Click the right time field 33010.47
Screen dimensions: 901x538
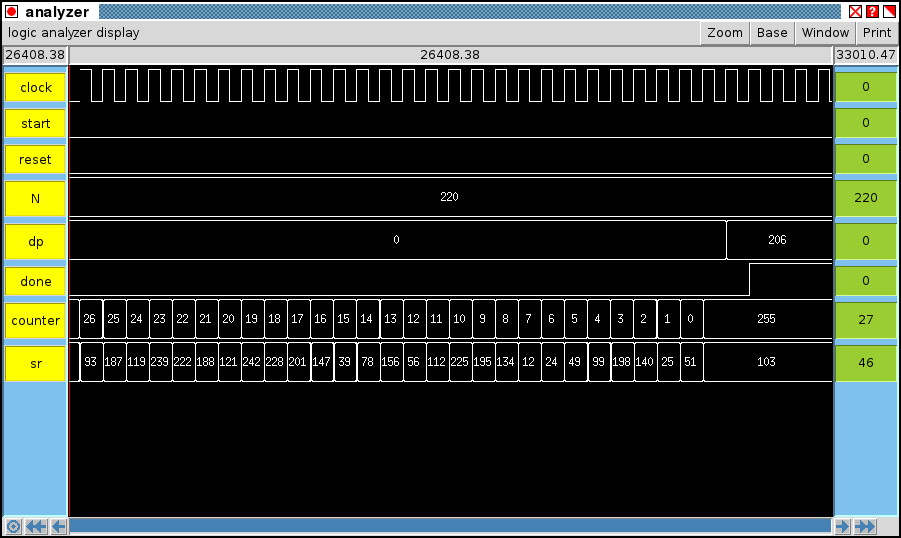click(865, 55)
